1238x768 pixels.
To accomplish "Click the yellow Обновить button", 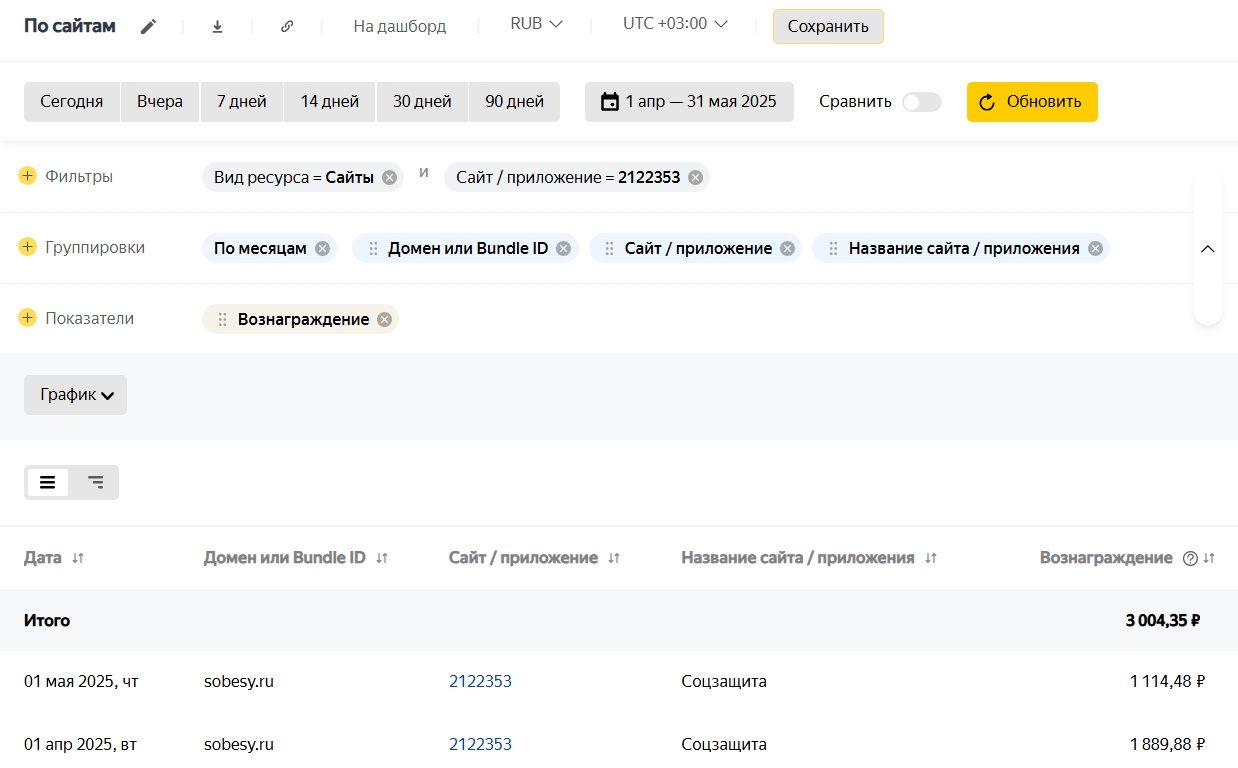I will click(x=1031, y=102).
